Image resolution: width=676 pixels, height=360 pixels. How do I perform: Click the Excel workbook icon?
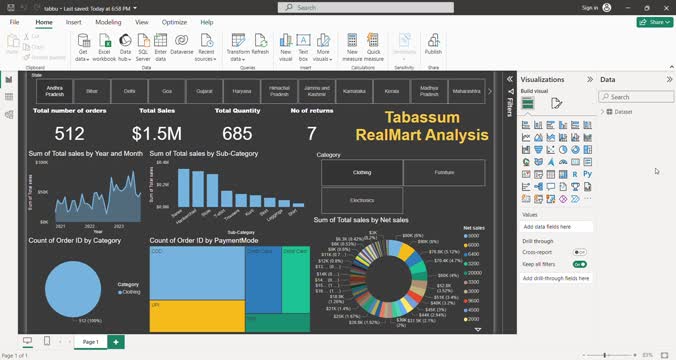point(104,41)
